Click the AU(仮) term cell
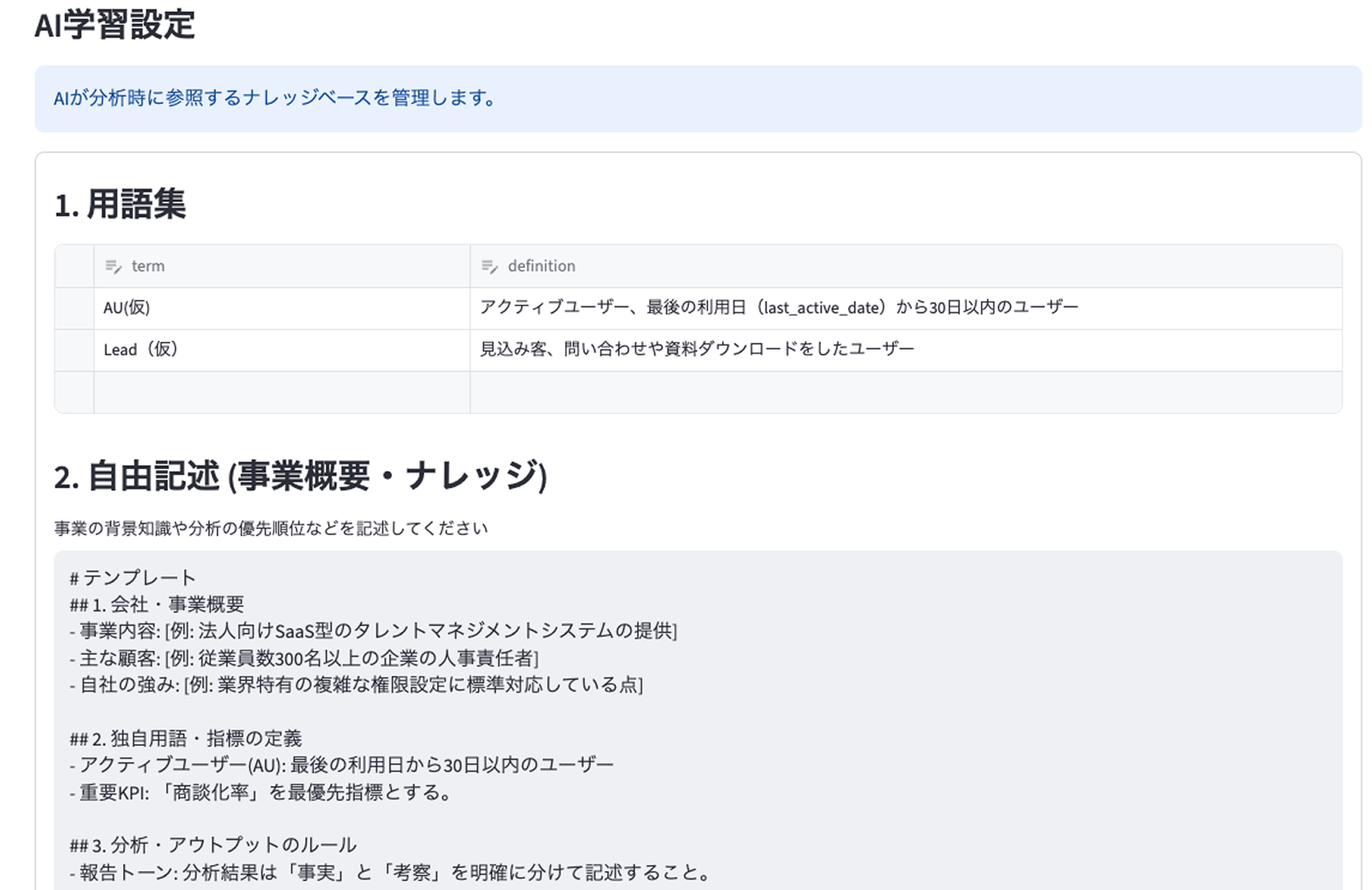Viewport: 1372px width, 890px height. (282, 308)
